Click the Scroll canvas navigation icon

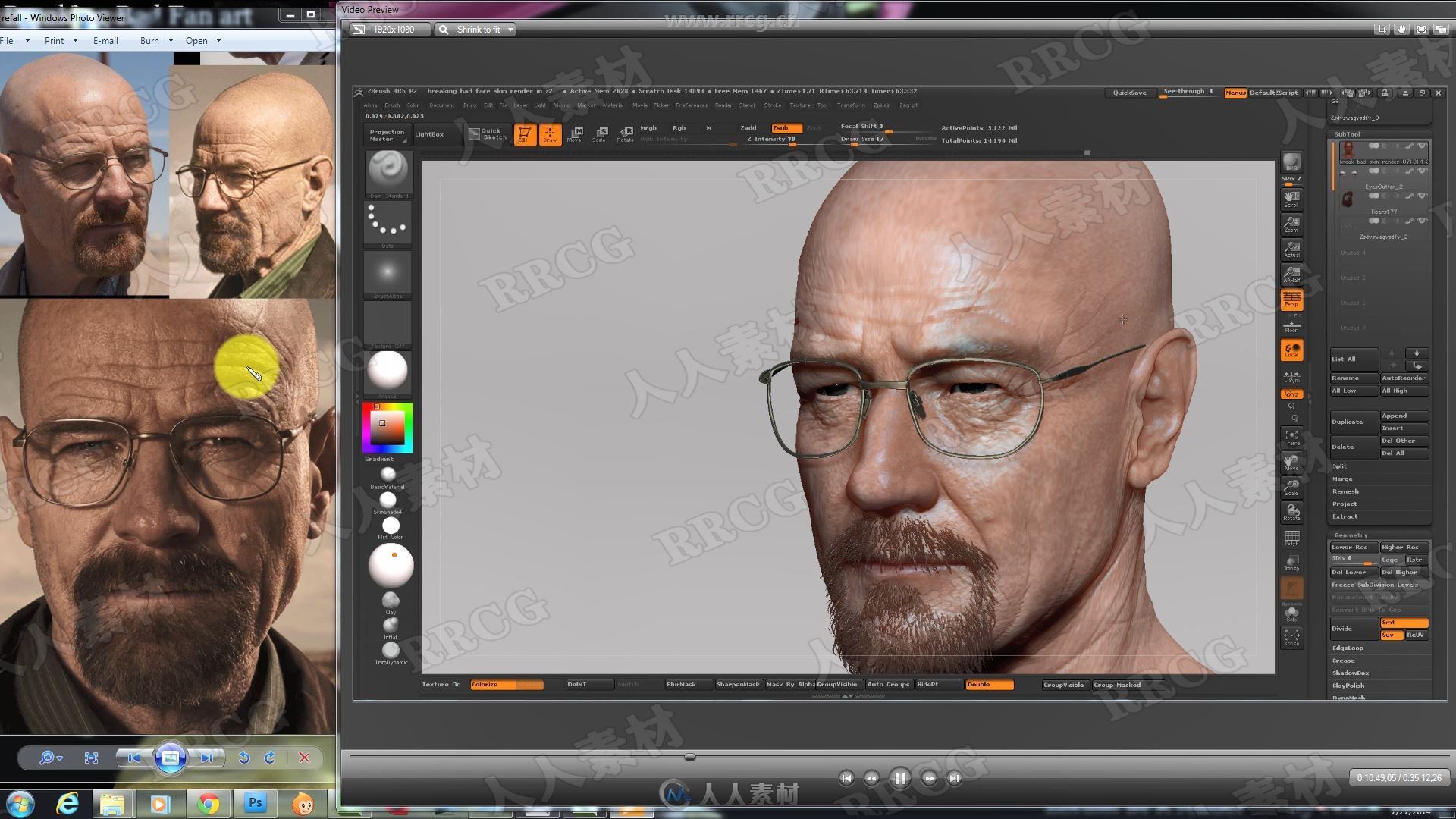pos(1291,199)
